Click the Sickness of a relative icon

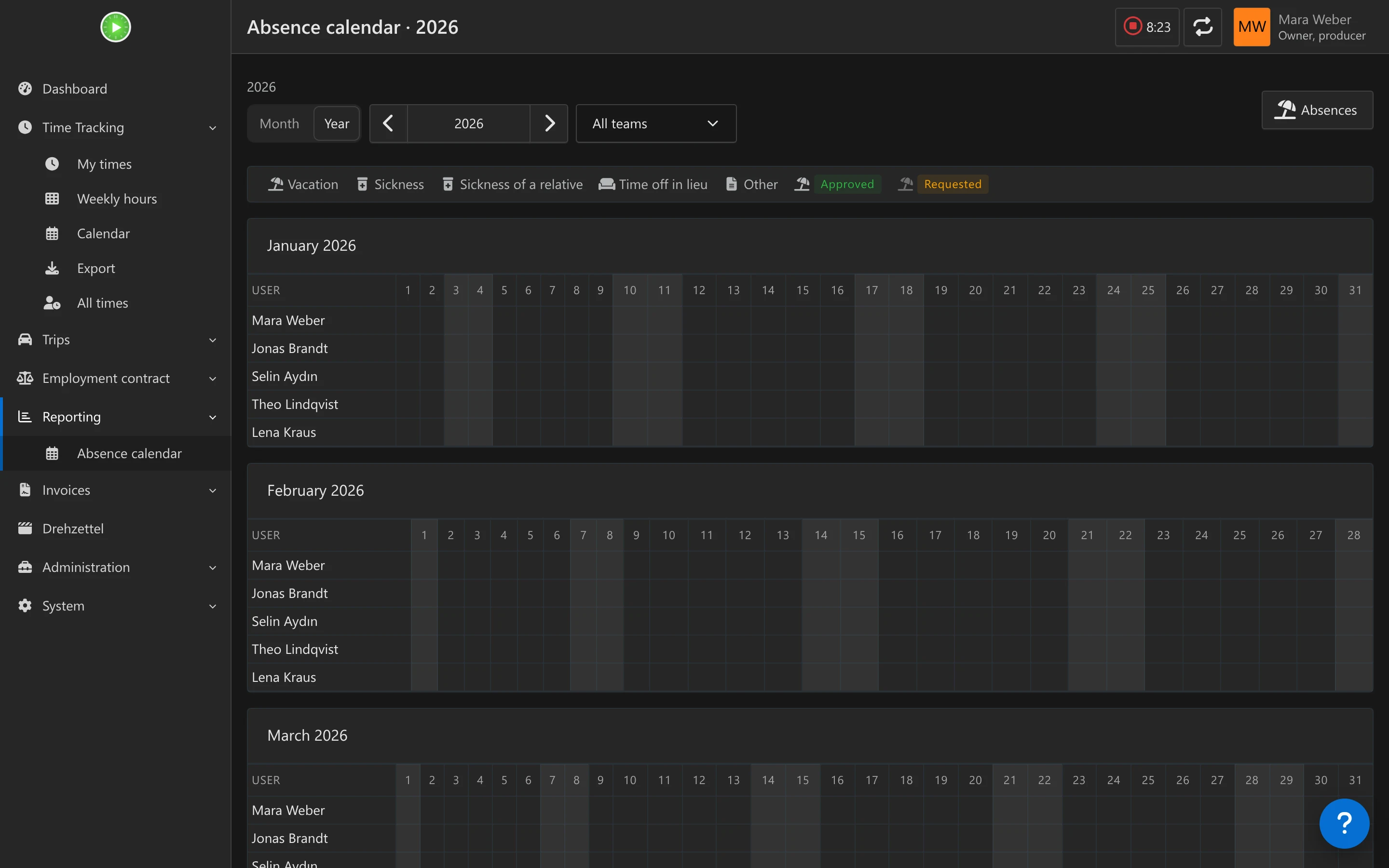[x=448, y=184]
